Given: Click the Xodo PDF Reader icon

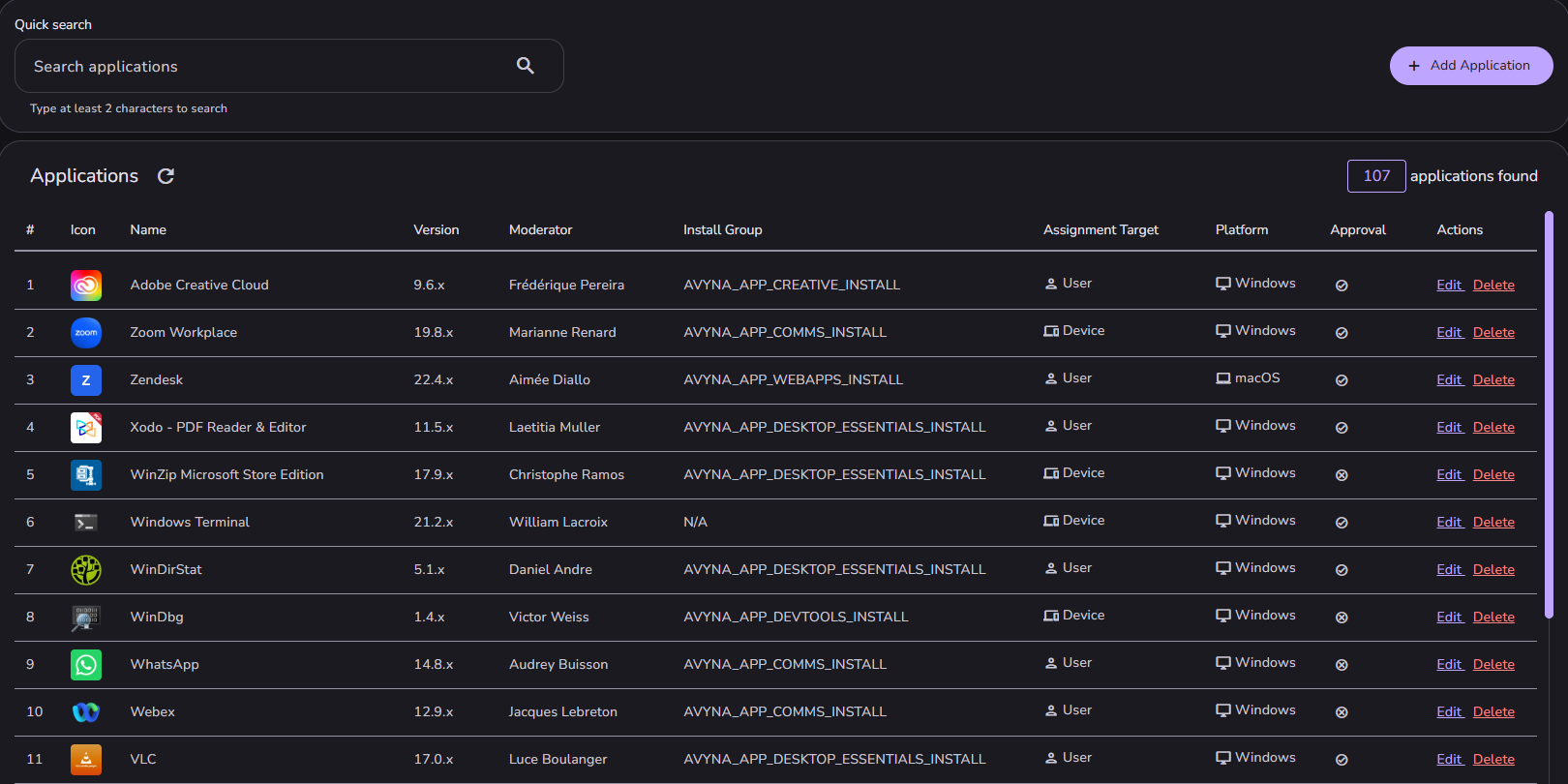Looking at the screenshot, I should pos(86,428).
